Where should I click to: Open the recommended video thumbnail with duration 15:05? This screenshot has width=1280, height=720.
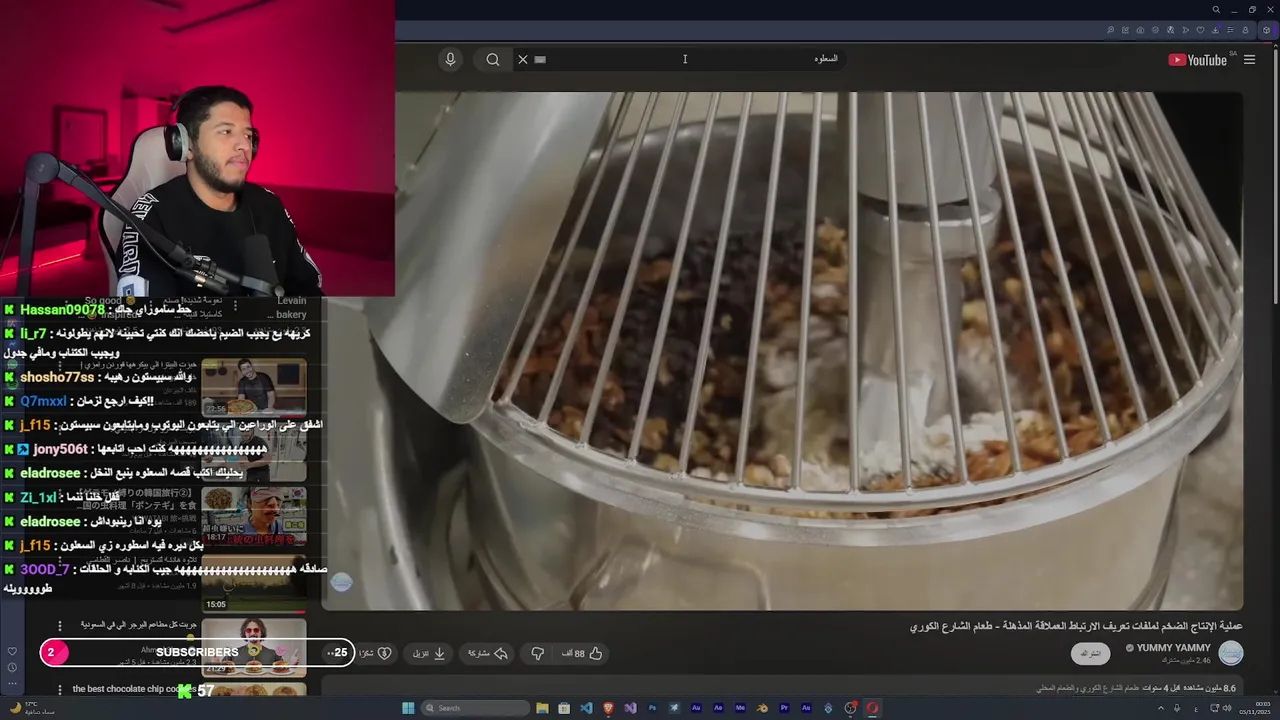tap(254, 584)
